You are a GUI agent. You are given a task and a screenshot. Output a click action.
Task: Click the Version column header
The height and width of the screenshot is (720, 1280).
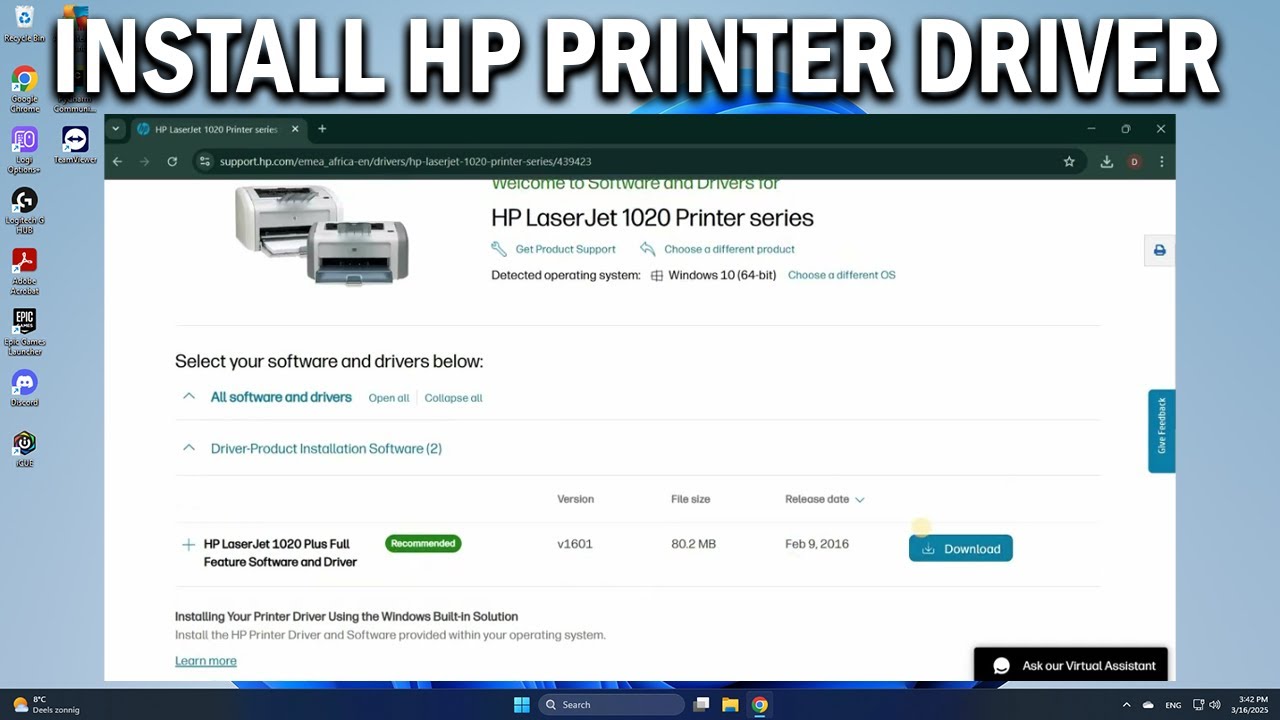coord(575,499)
